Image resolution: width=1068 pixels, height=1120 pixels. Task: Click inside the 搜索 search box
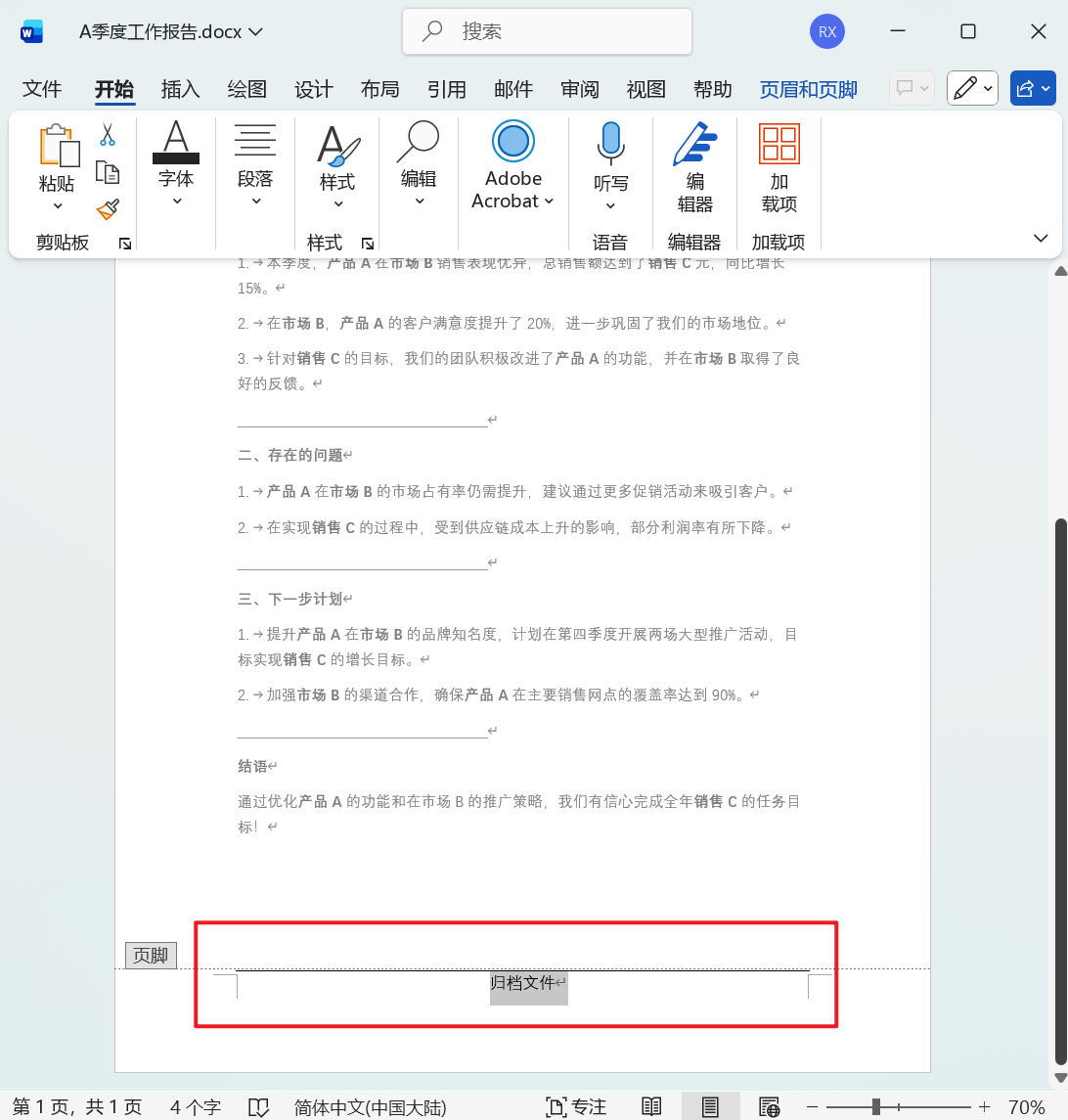click(546, 31)
